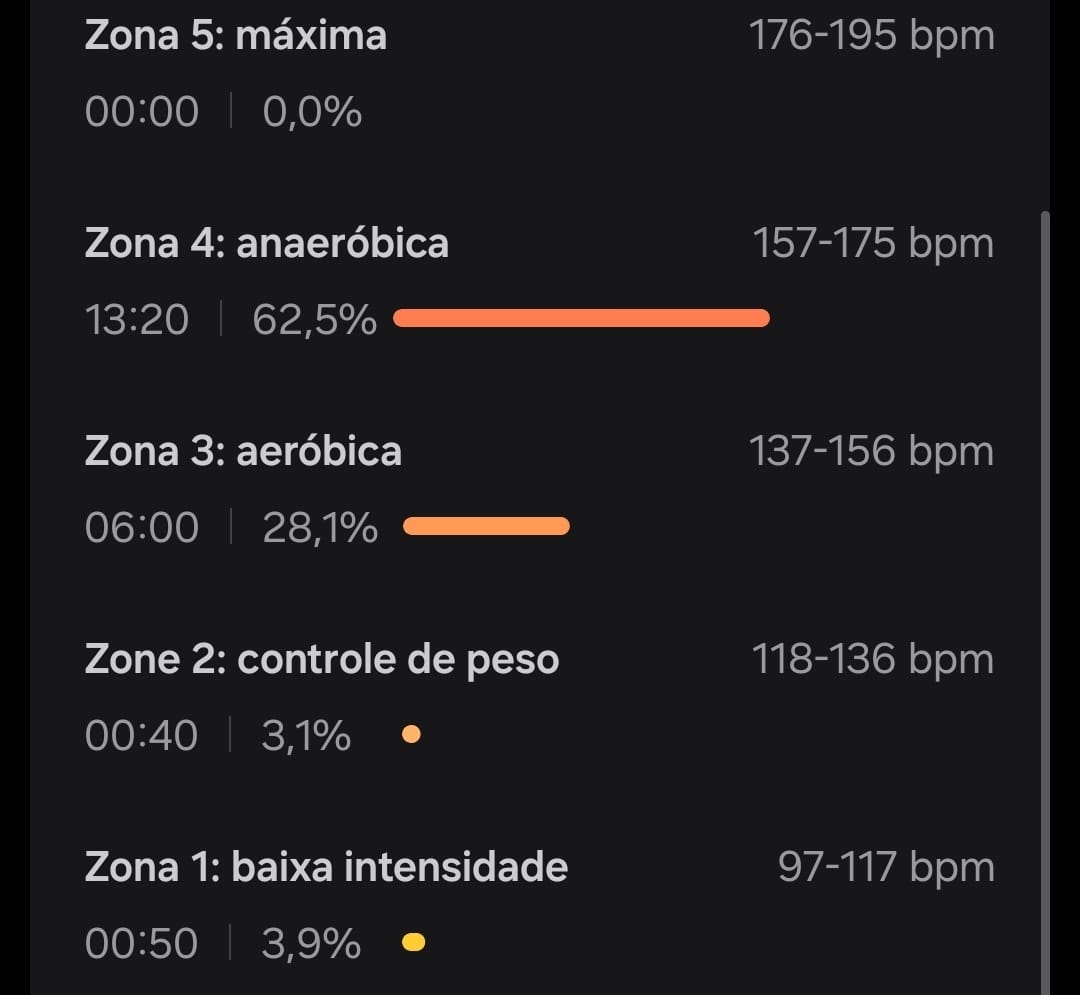This screenshot has width=1080, height=995.
Task: Tap the 157-175 bpm range label
Action: (873, 243)
